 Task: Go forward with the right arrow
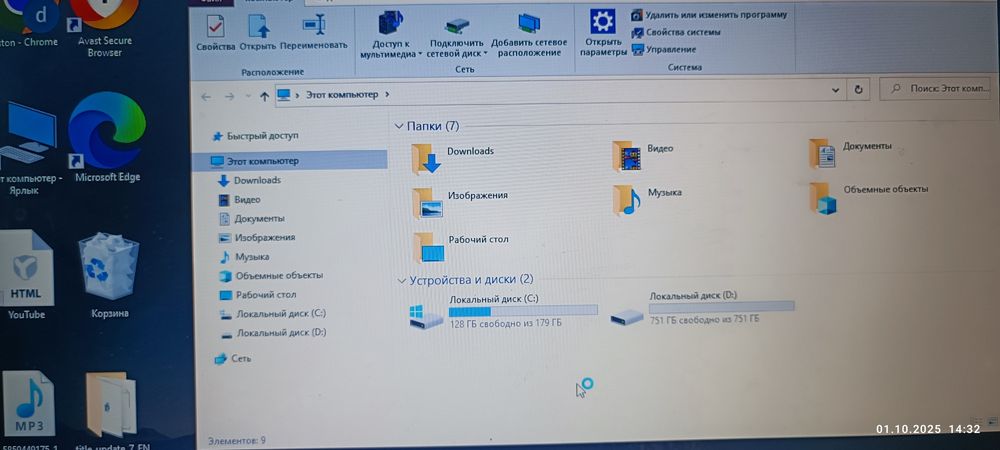230,96
